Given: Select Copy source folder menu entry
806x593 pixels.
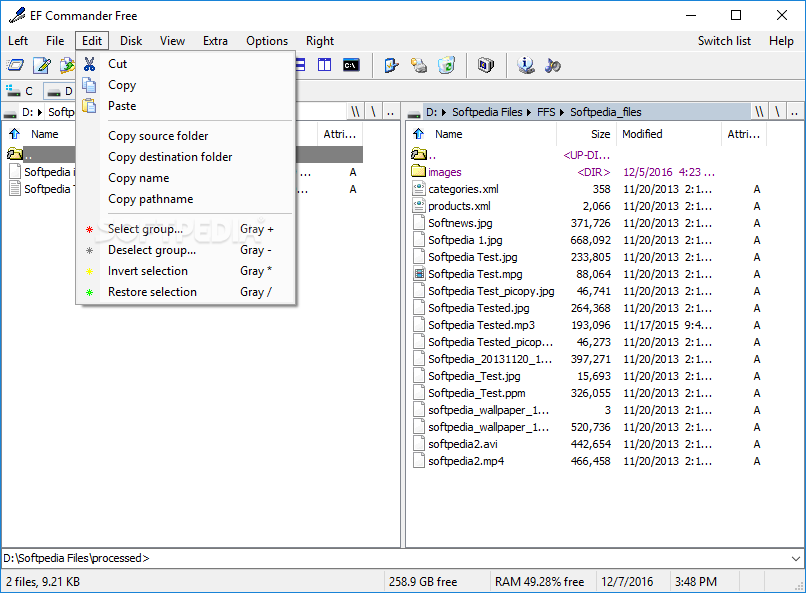Looking at the screenshot, I should coord(186,136).
